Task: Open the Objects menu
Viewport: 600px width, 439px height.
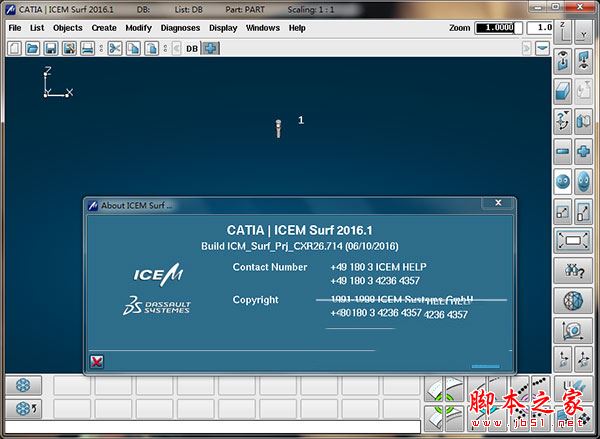Action: (x=68, y=28)
